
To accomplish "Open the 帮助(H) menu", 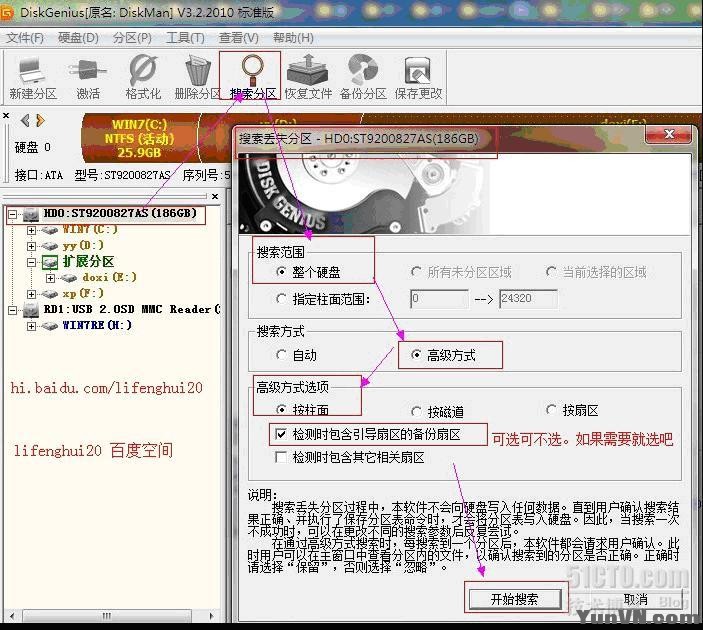I will [293, 38].
